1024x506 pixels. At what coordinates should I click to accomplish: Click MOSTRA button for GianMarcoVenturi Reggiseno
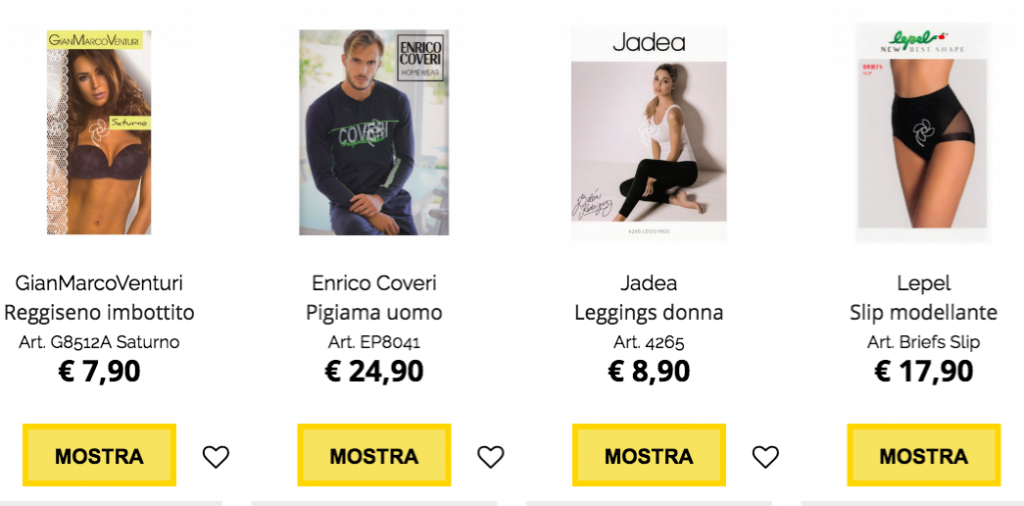click(x=99, y=455)
